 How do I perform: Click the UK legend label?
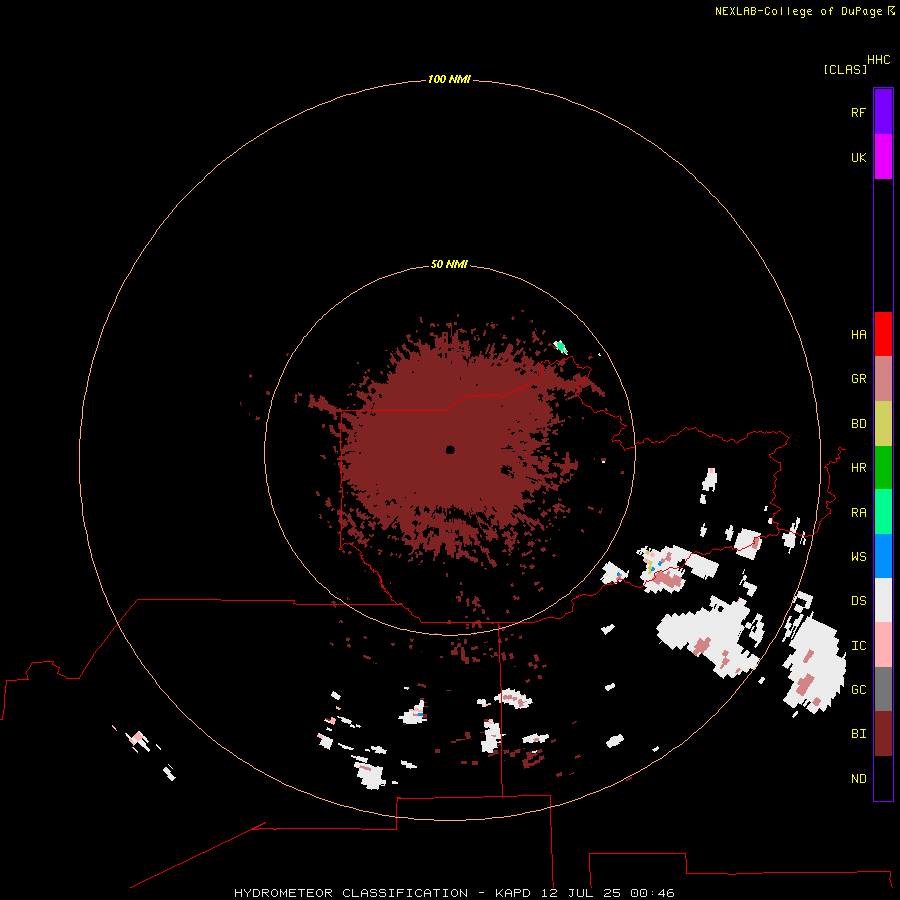point(858,157)
